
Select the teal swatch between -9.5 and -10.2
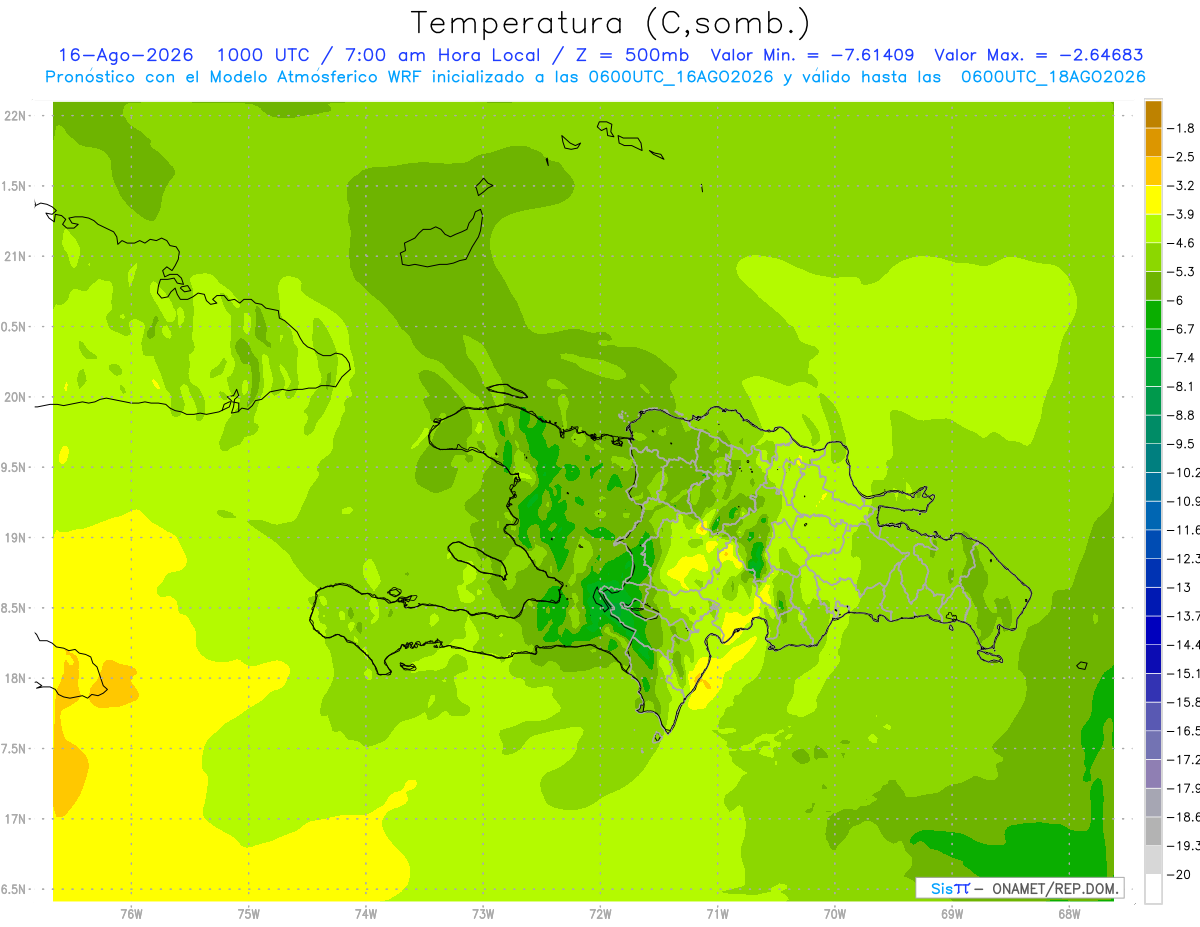(x=1153, y=458)
